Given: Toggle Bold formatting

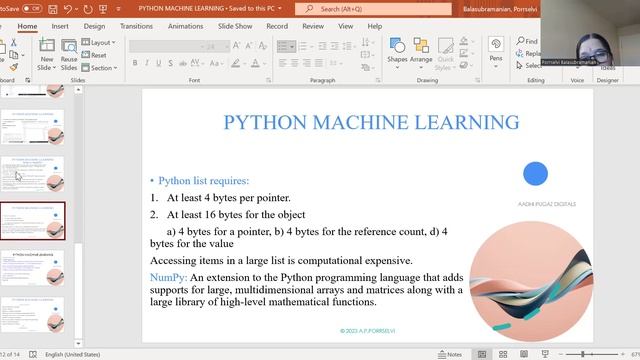Looking at the screenshot, I should (135, 63).
